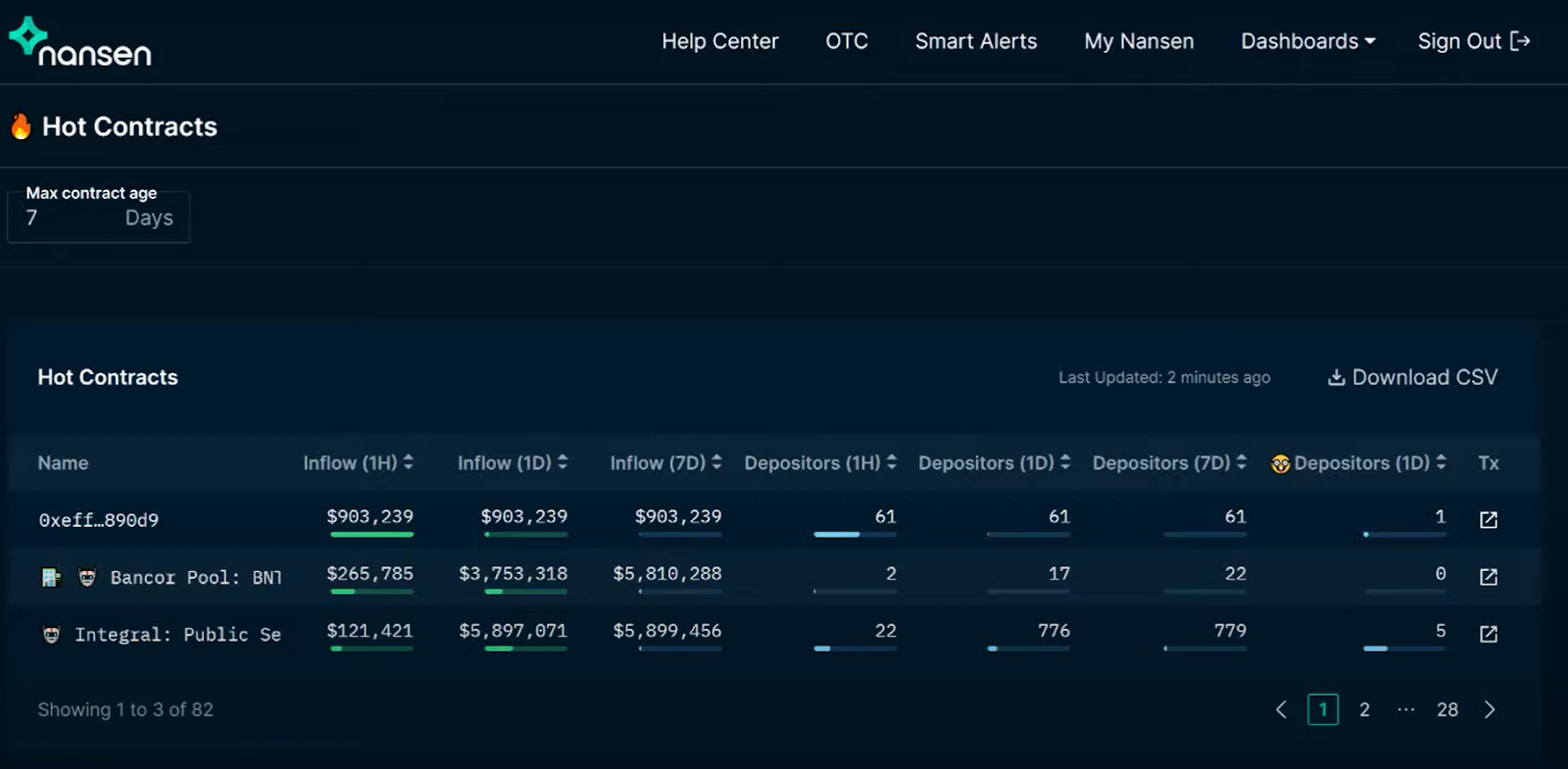Click the Sign Out arrow icon
Image resolution: width=1568 pixels, height=769 pixels.
pos(1520,41)
